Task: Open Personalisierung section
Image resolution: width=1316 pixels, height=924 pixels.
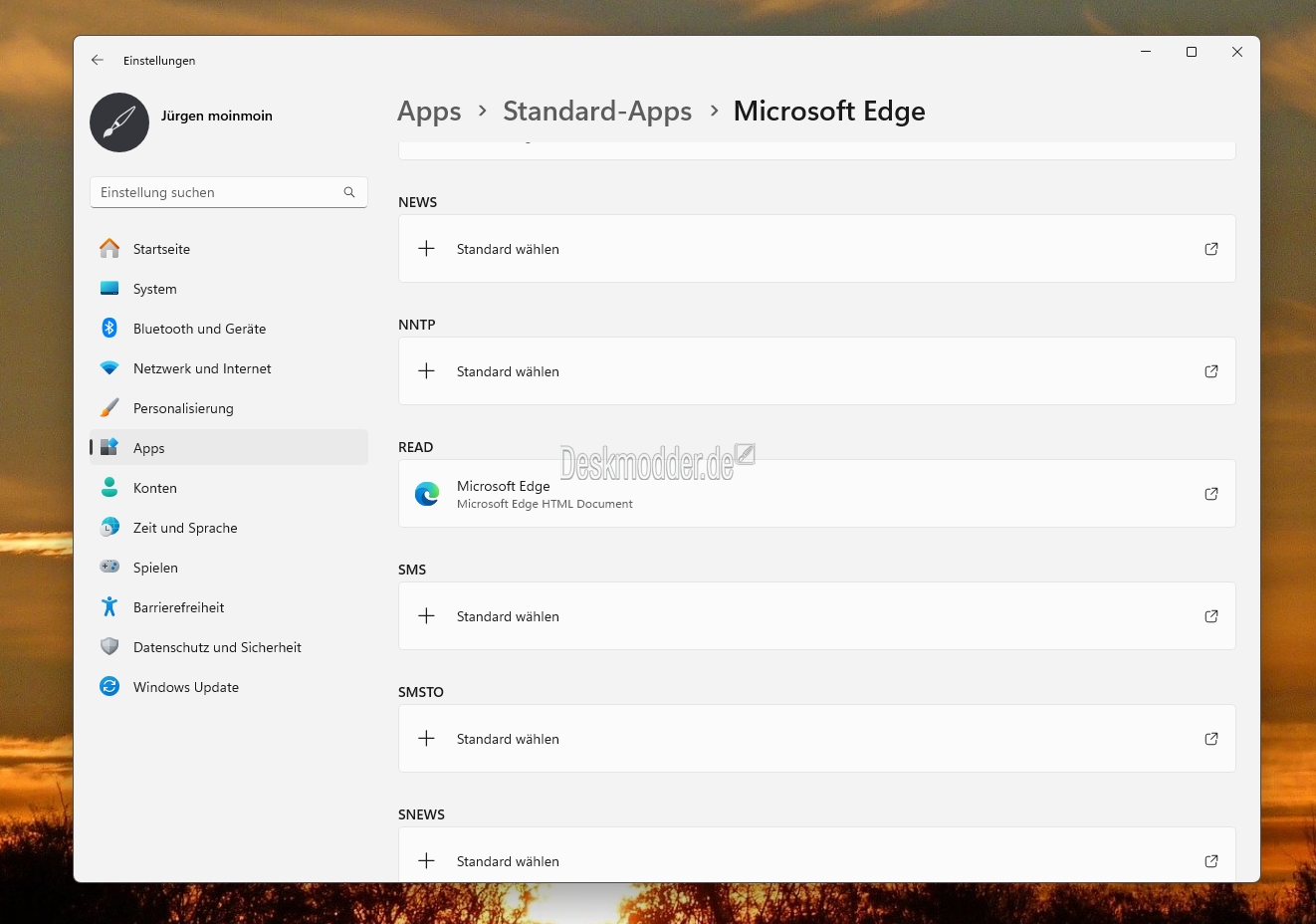Action: [x=229, y=408]
